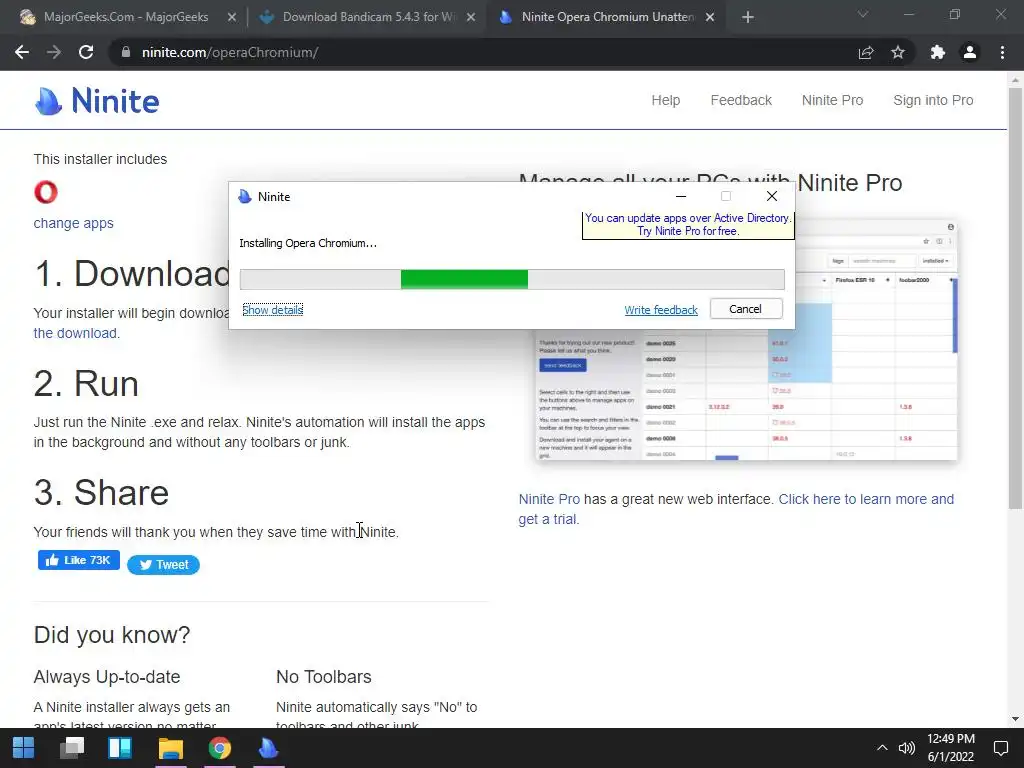Open the Help menu link

(665, 101)
